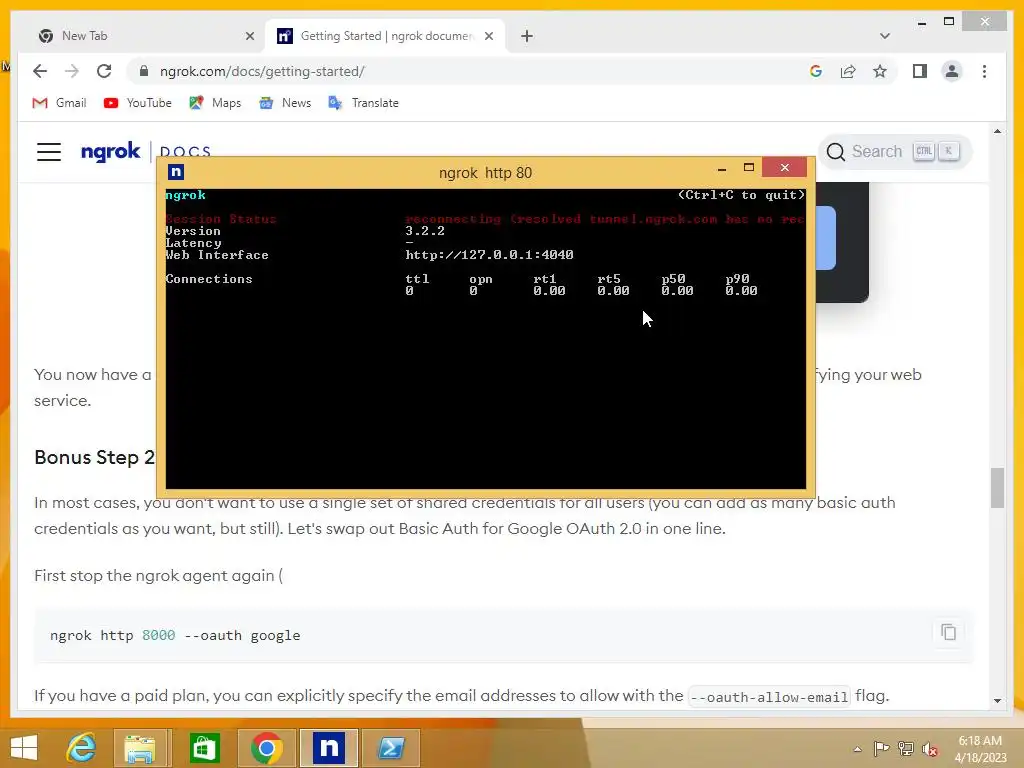Copy the ngrok http 8000 code snippet

click(x=948, y=632)
